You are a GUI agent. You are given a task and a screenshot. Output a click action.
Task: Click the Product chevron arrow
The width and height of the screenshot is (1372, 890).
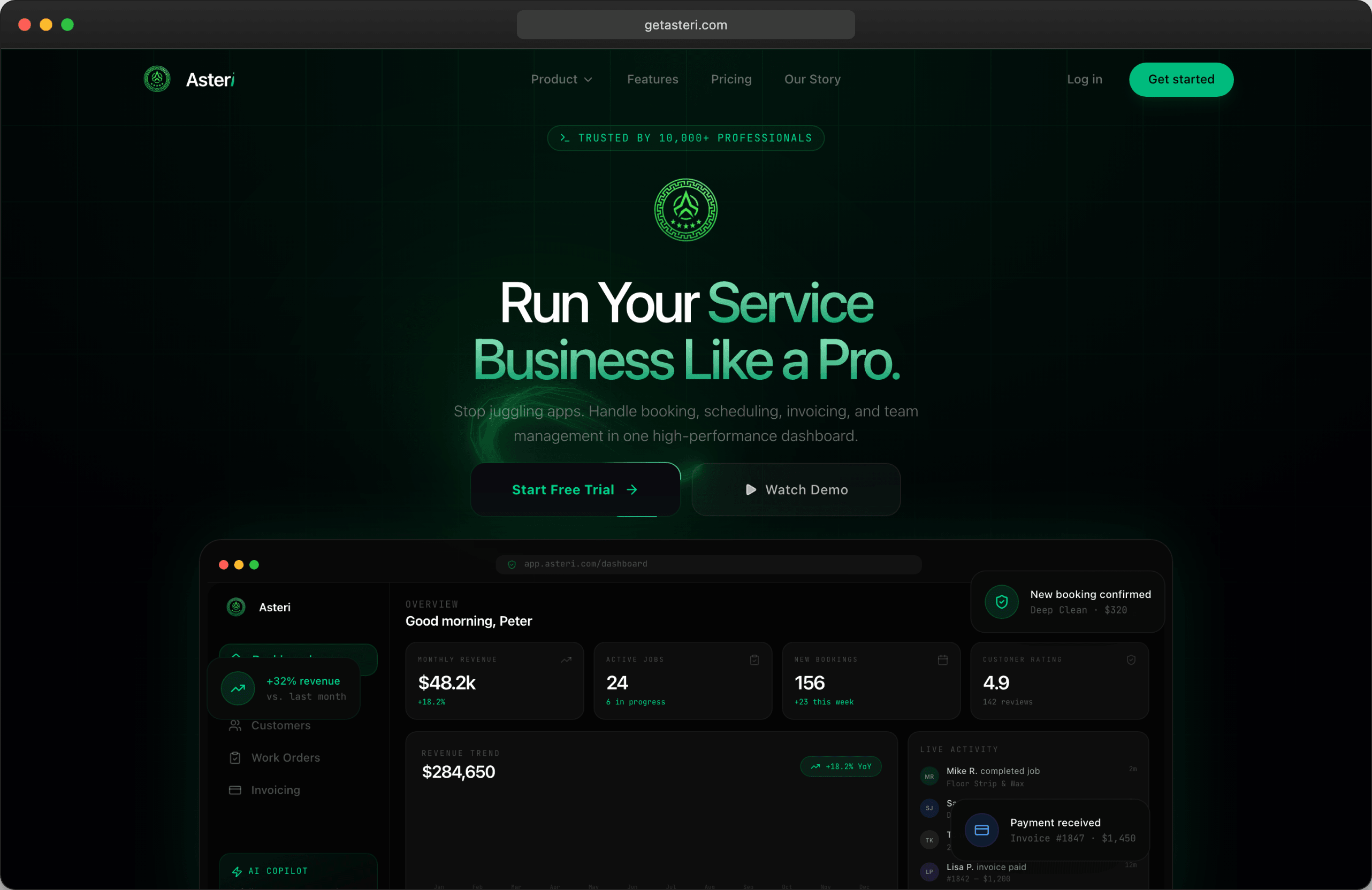[588, 80]
